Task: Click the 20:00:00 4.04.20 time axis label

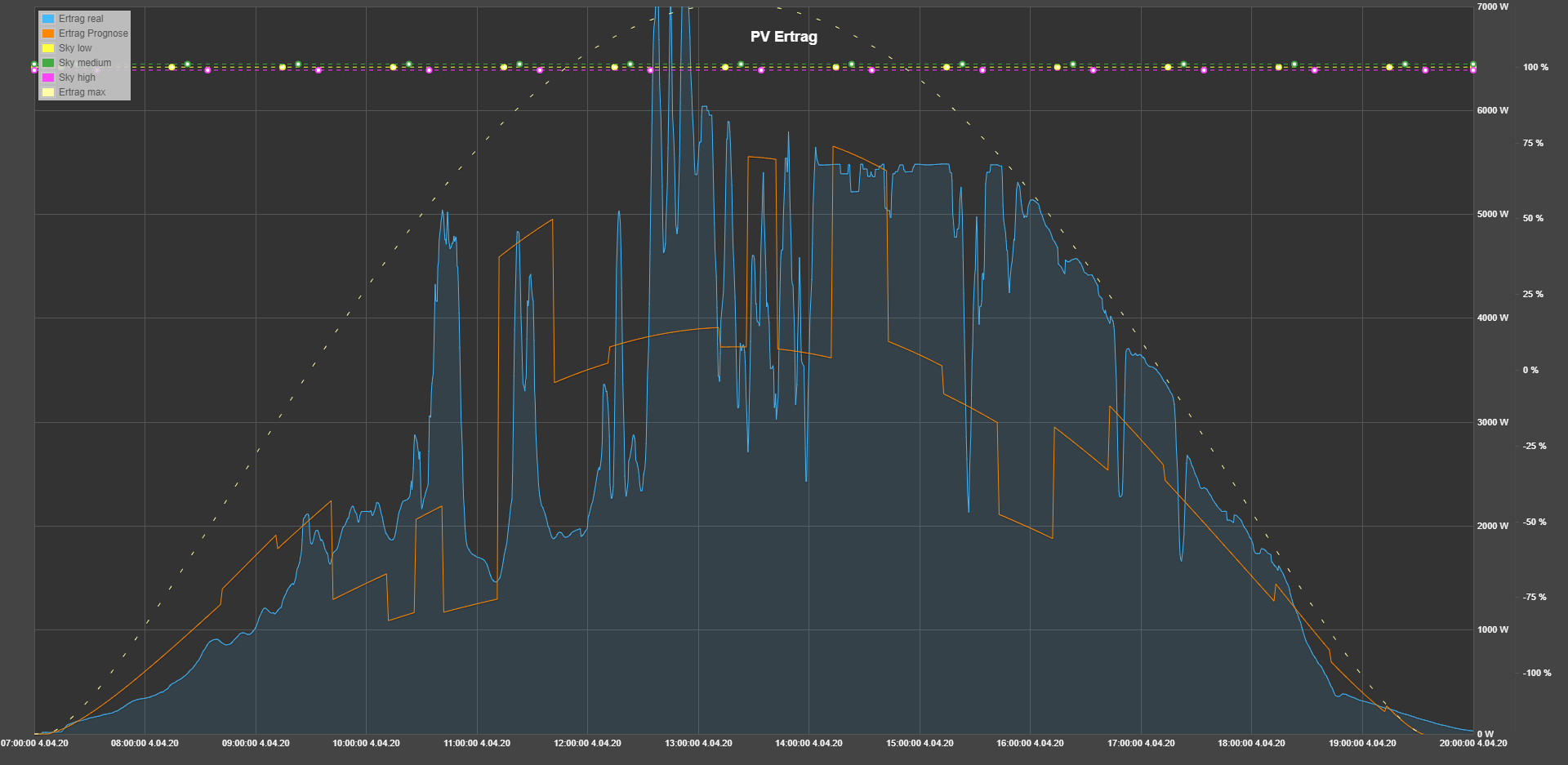Action: coord(1473,743)
